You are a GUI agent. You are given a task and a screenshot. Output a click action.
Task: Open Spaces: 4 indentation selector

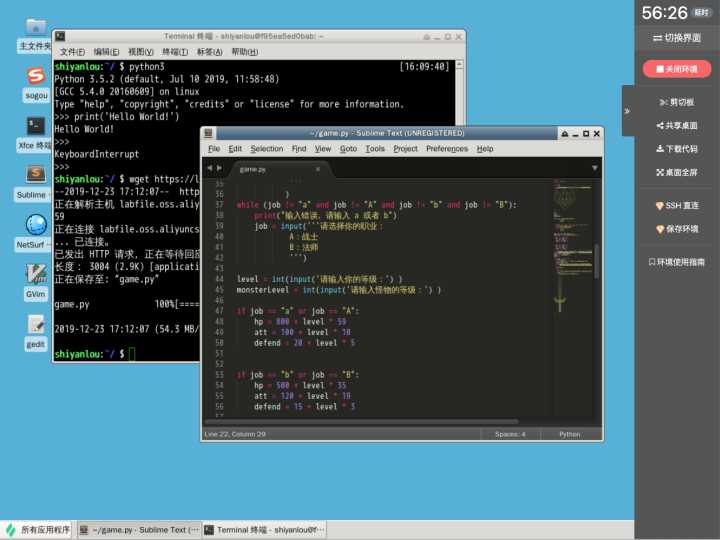[510, 434]
